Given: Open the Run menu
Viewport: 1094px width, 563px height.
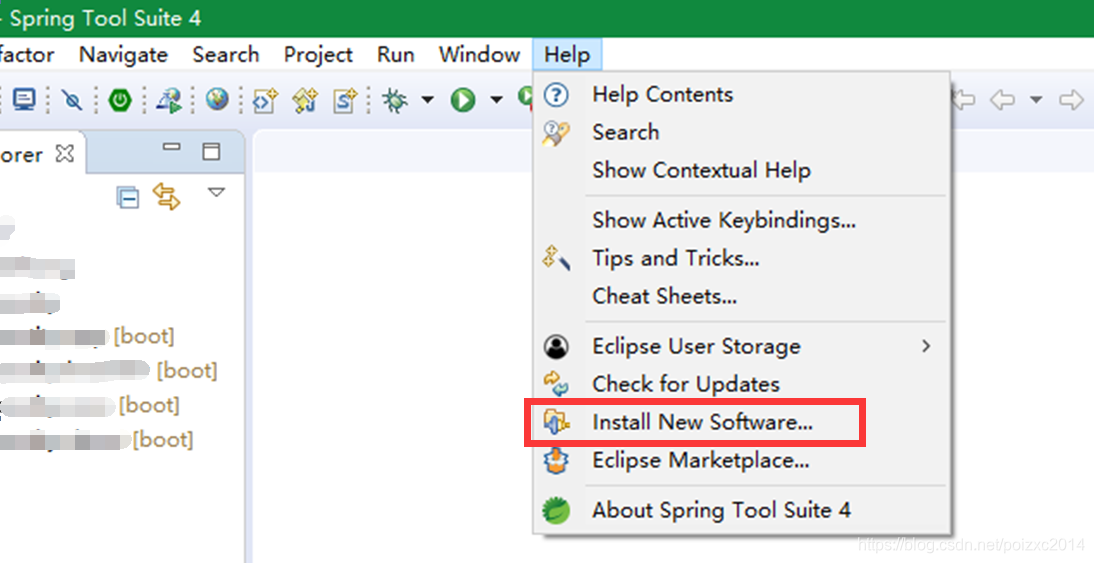Looking at the screenshot, I should [396, 54].
